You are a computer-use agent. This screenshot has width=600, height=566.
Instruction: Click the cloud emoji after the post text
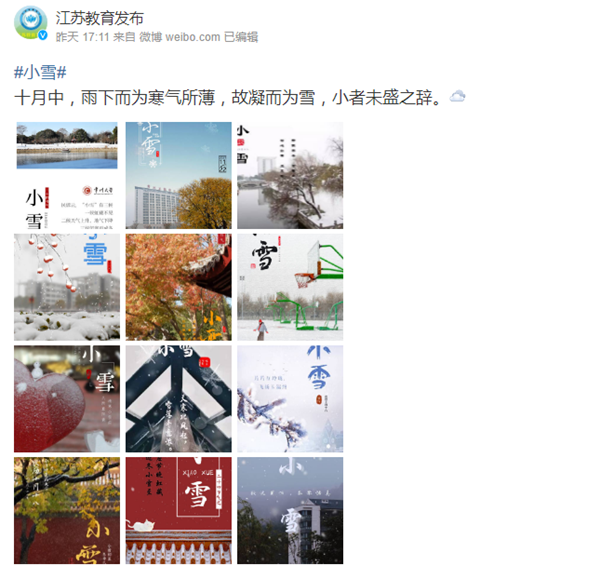[457, 96]
